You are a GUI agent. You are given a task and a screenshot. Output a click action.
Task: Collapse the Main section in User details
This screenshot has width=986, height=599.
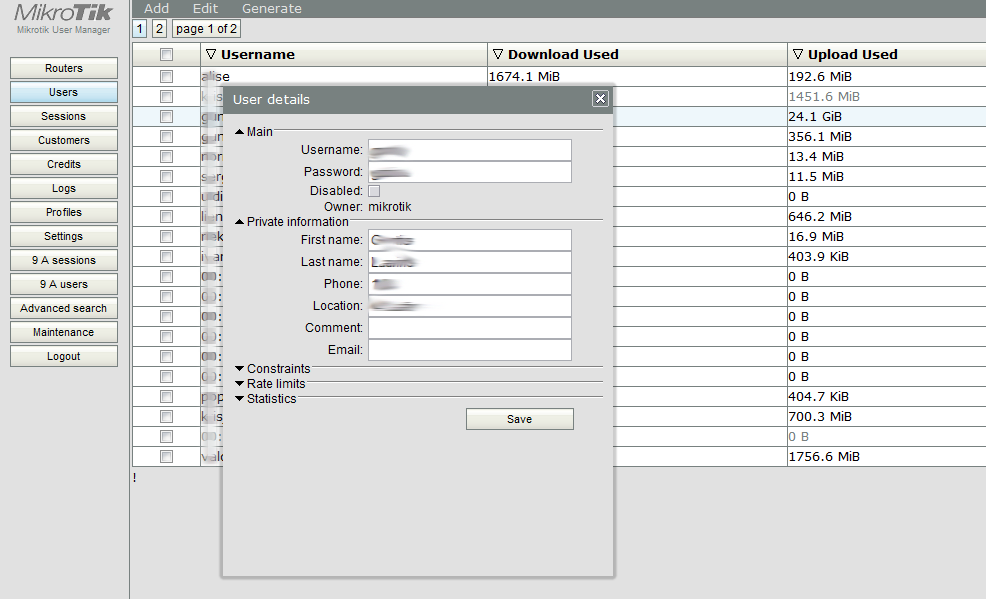239,131
